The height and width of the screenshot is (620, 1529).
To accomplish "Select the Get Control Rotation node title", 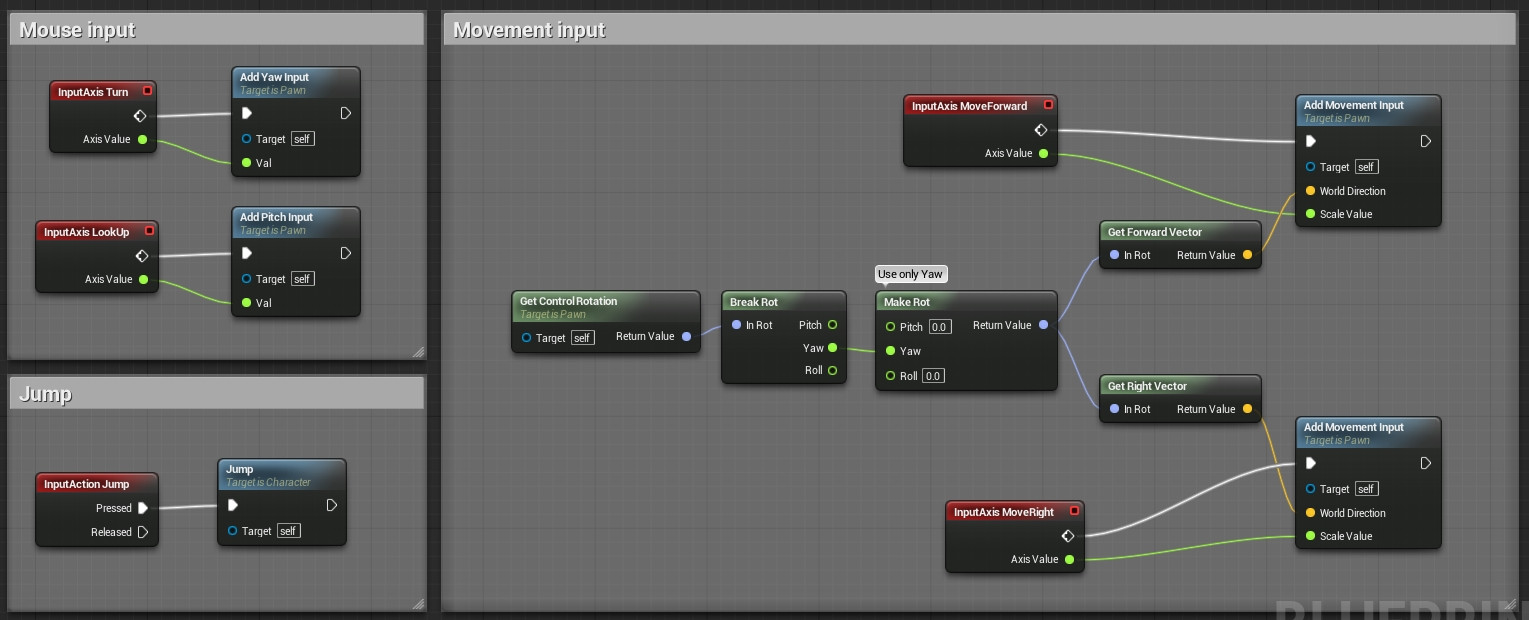I will coord(568,301).
